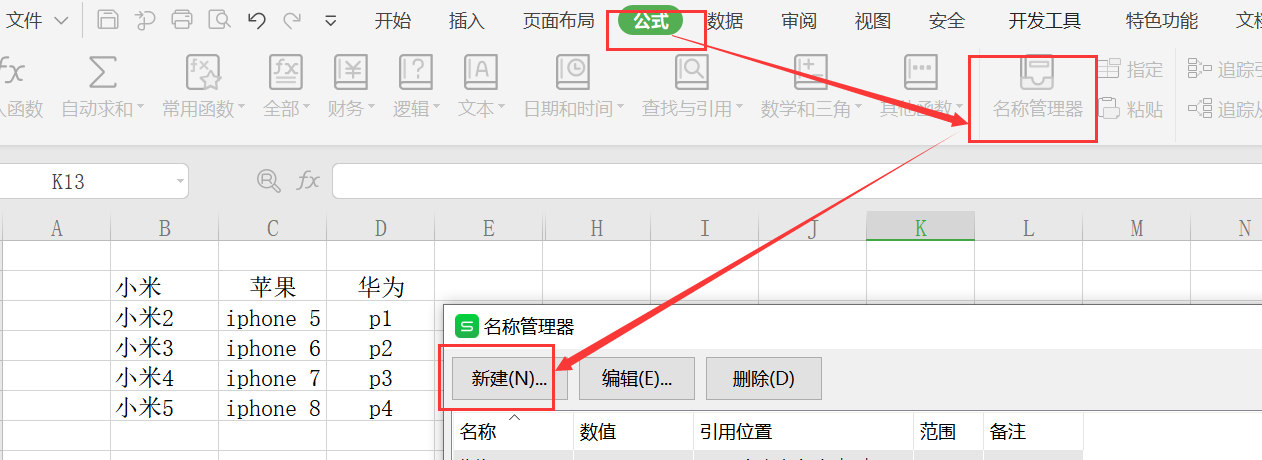Switch to the 安全 tab
The image size is (1262, 460).
click(x=947, y=21)
